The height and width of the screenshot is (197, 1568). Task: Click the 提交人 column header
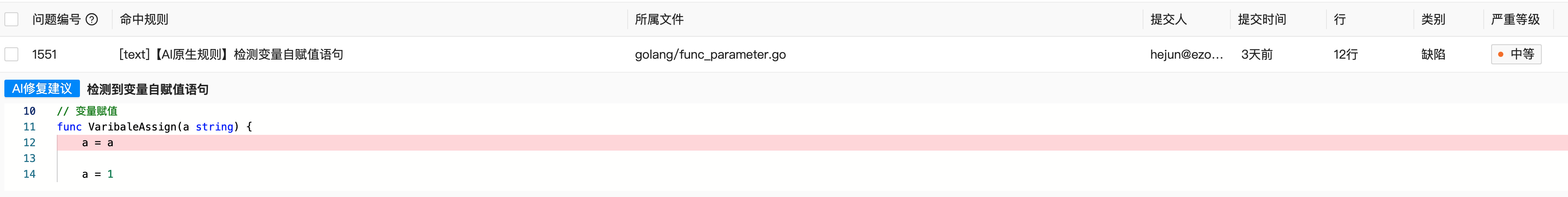click(1168, 20)
